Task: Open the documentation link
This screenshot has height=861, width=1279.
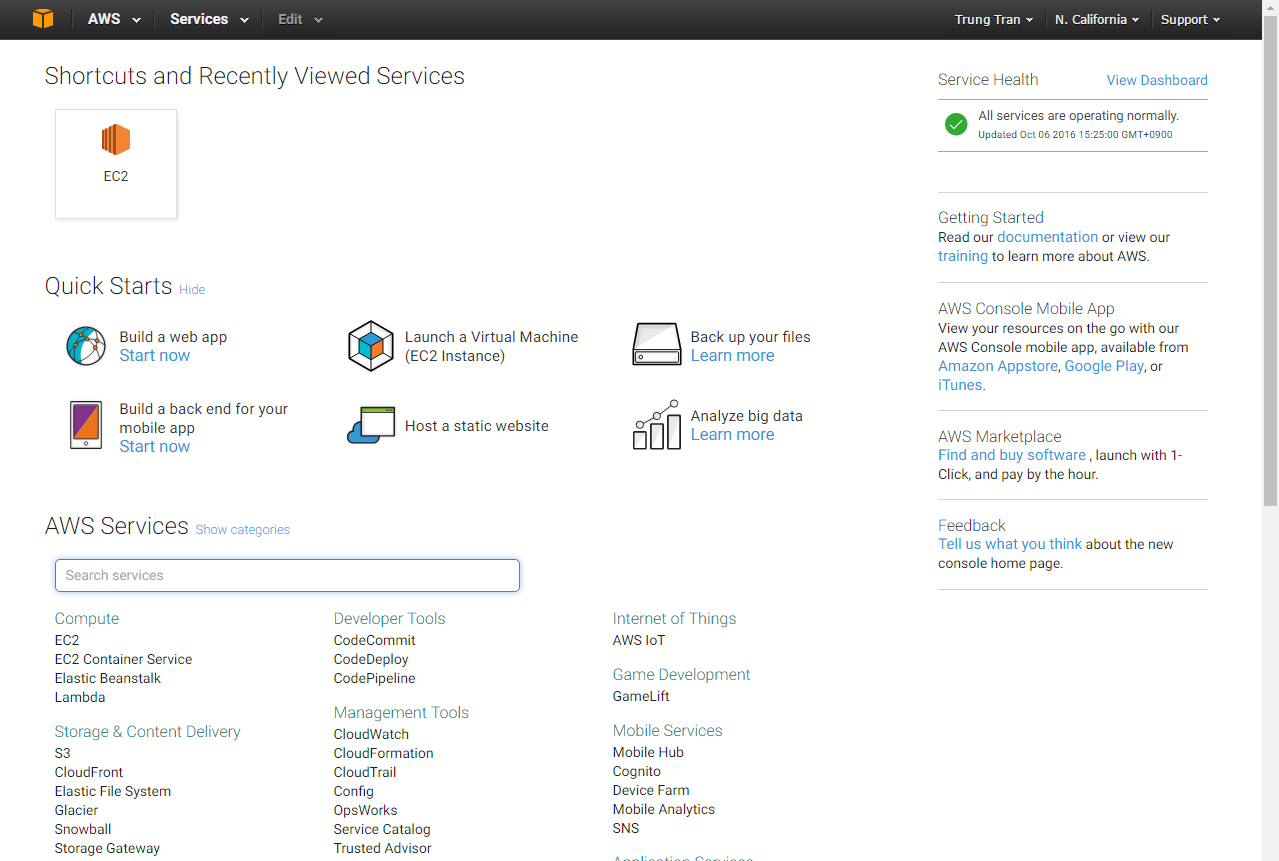Action: [x=1047, y=237]
